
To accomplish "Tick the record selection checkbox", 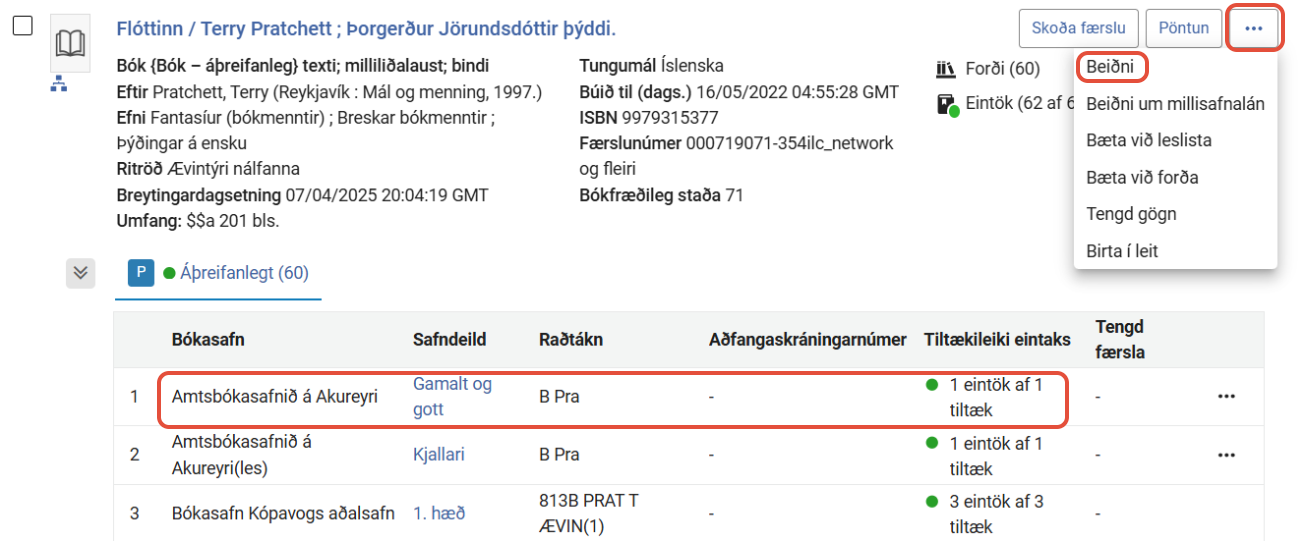I will coord(23,26).
